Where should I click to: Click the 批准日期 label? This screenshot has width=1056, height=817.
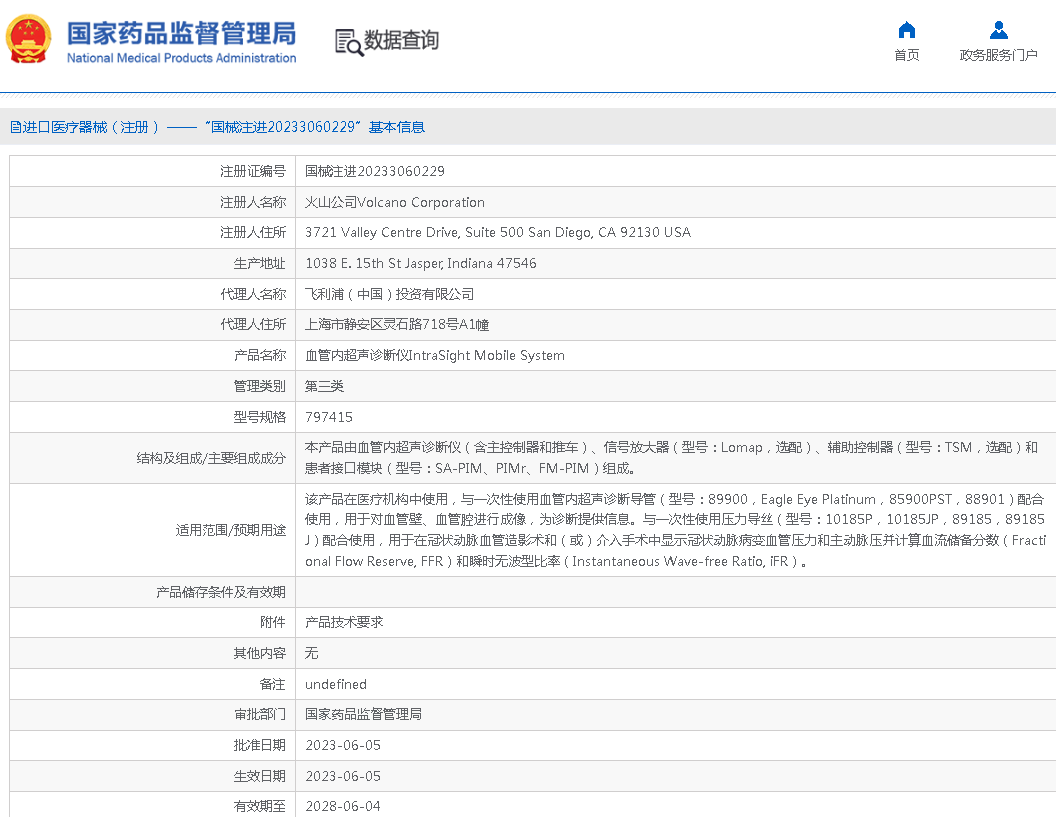click(x=259, y=746)
